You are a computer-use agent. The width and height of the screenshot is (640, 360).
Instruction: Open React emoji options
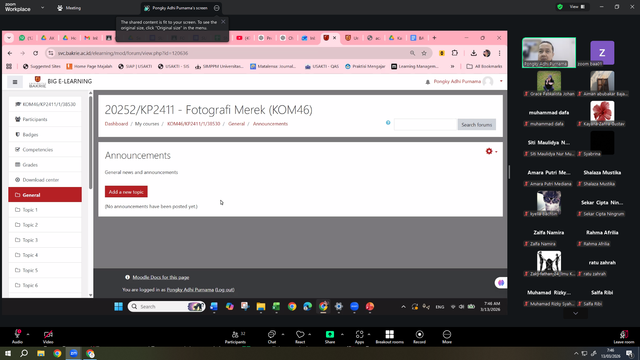300,337
